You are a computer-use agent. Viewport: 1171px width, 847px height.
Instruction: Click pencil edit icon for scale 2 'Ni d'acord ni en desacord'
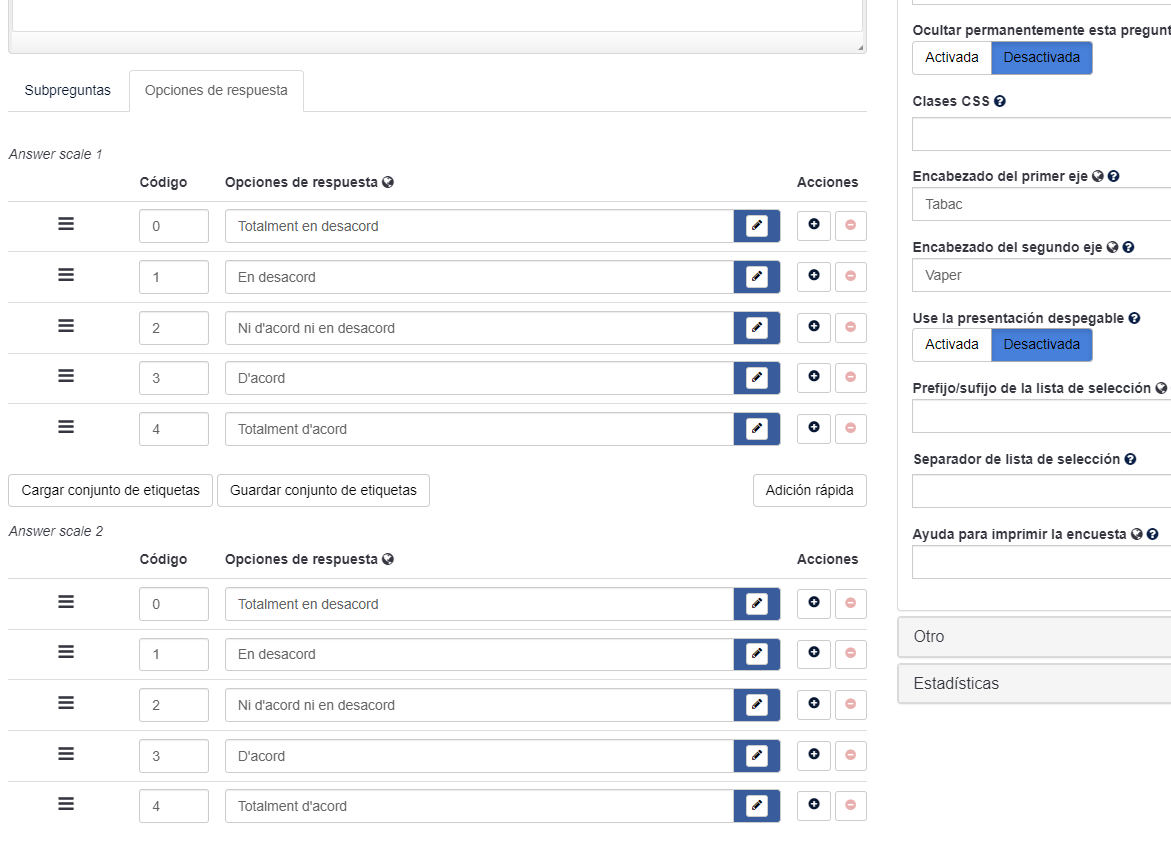tap(757, 704)
